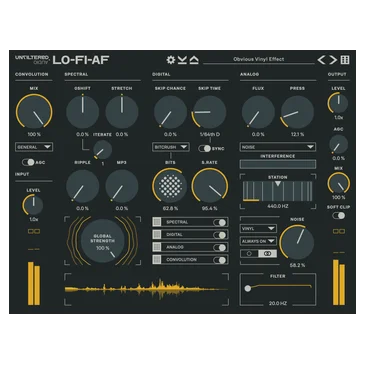The height and width of the screenshot is (365, 365).
Task: Click the Station frequency tuner scale
Action: click(277, 191)
